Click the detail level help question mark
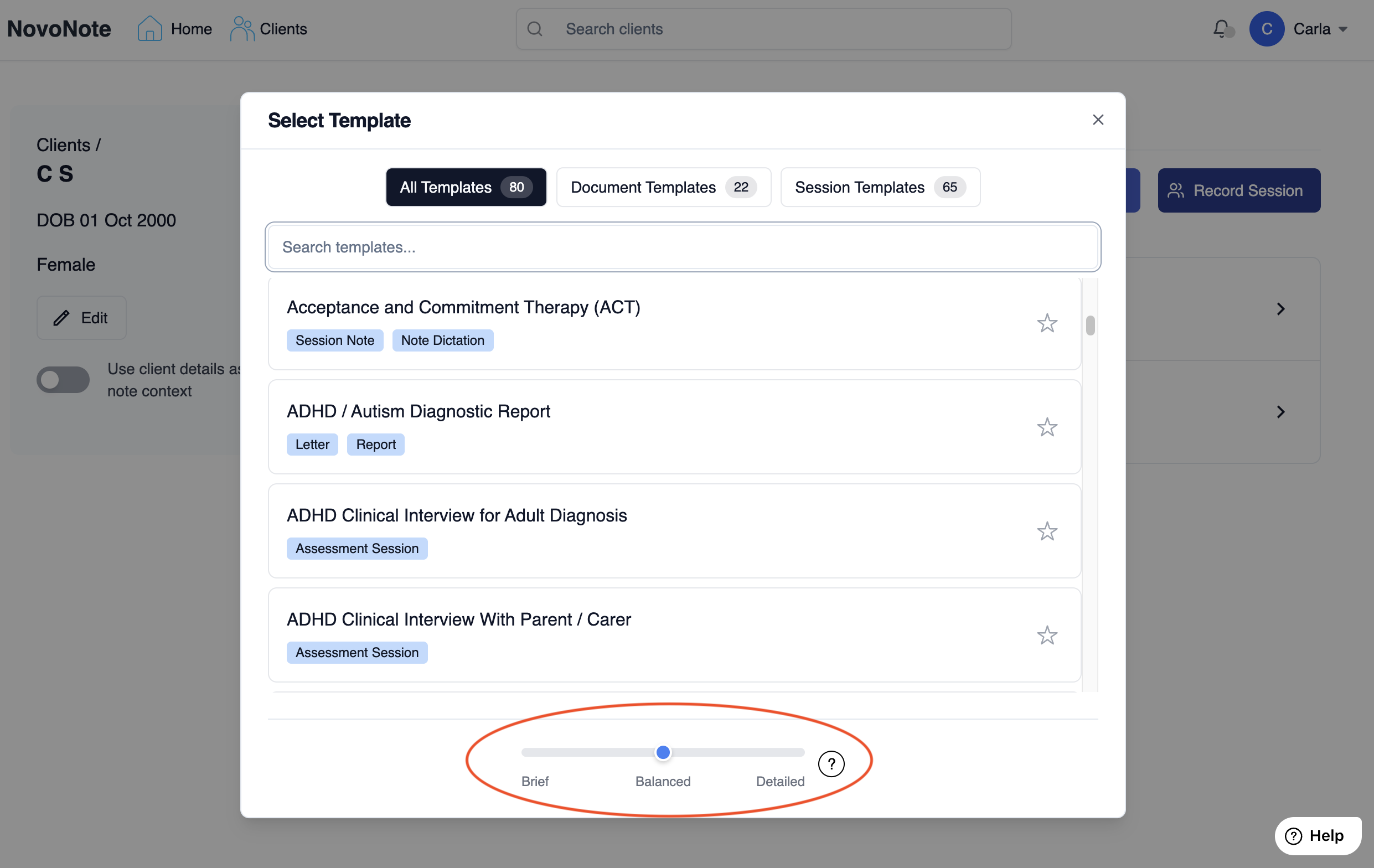 click(830, 763)
